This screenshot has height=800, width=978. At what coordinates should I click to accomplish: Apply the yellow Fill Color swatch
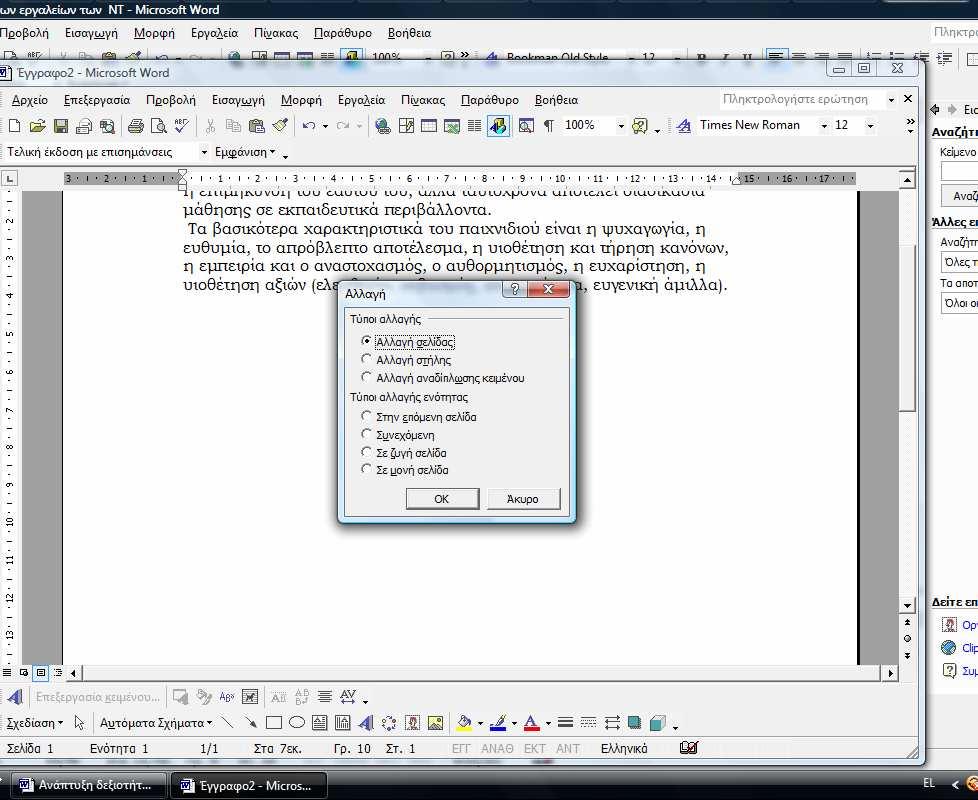[463, 723]
